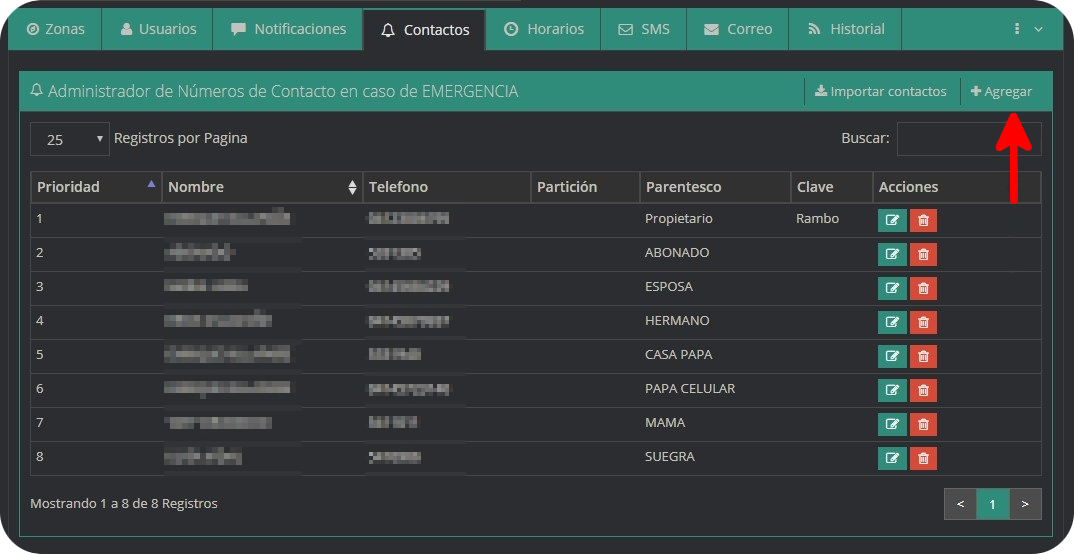Open the Zonas tab

[x=55, y=29]
